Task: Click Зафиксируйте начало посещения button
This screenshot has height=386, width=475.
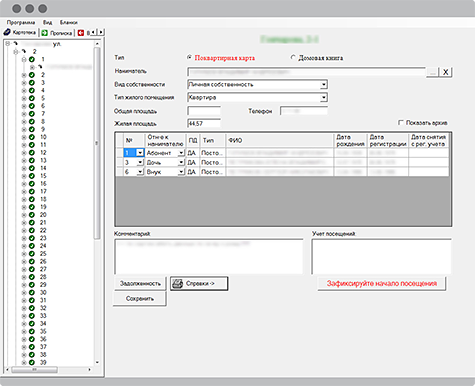Action: coord(382,283)
